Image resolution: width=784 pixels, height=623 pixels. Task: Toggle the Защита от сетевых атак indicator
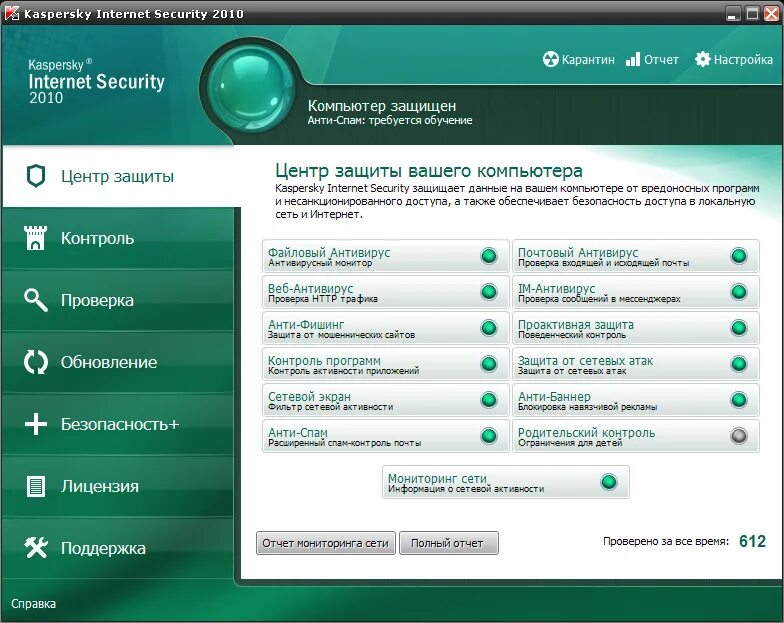click(x=738, y=364)
